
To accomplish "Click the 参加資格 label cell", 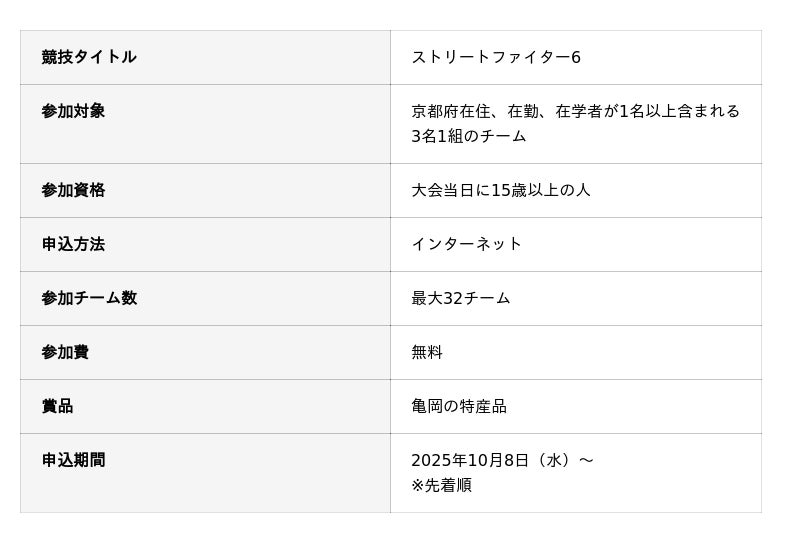I will click(73, 190).
